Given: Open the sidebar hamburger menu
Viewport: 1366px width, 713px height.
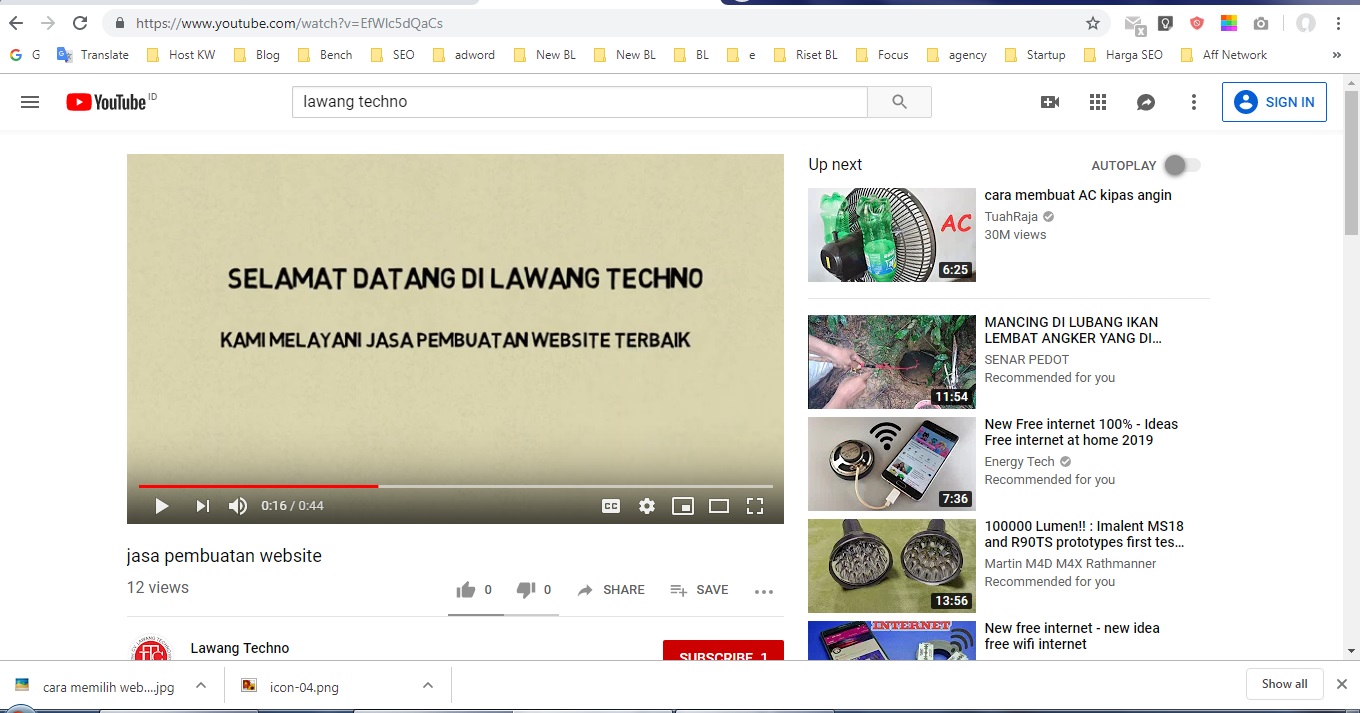Looking at the screenshot, I should pos(30,101).
